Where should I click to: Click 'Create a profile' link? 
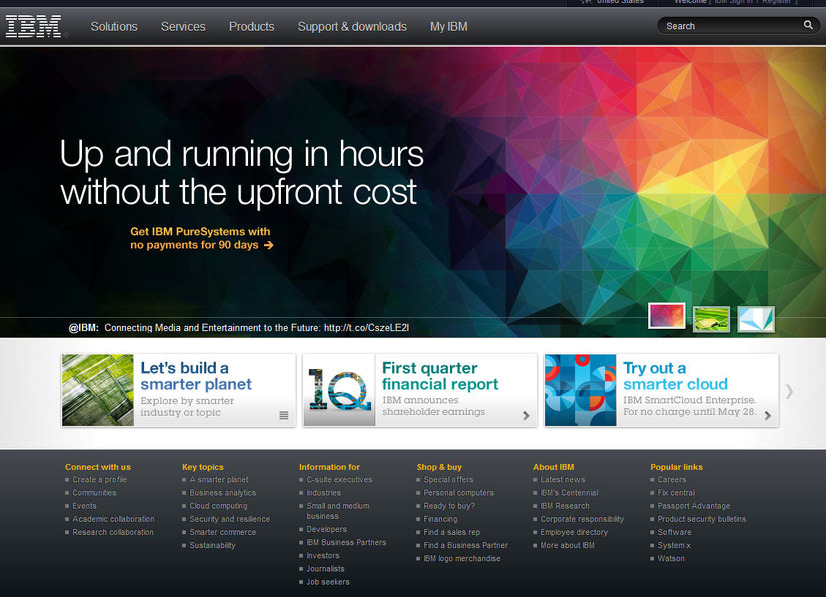click(x=100, y=479)
